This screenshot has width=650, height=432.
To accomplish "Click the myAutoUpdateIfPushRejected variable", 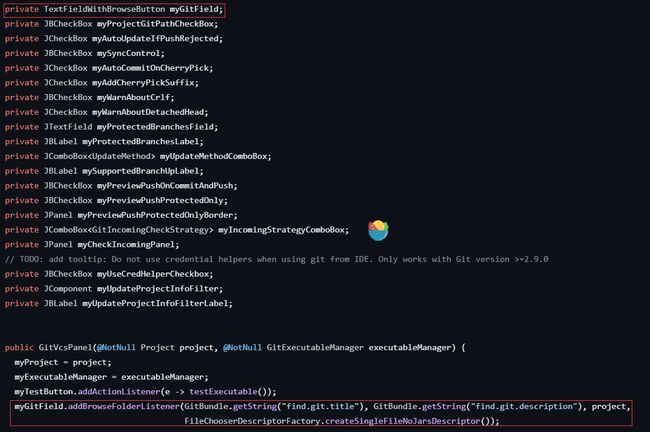I will [x=155, y=39].
